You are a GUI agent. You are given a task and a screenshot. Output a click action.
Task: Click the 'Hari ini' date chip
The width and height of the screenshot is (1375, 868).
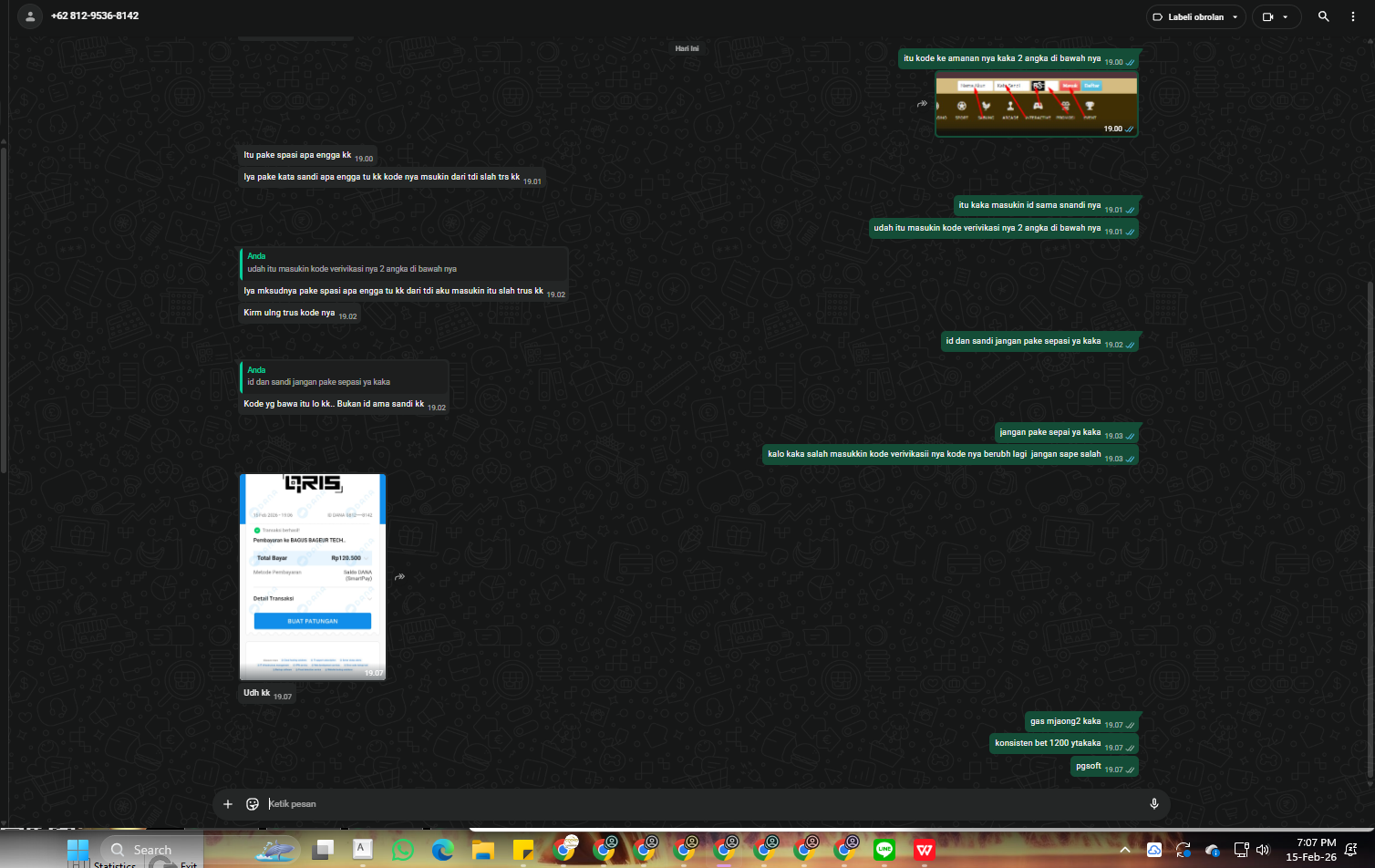tap(687, 48)
